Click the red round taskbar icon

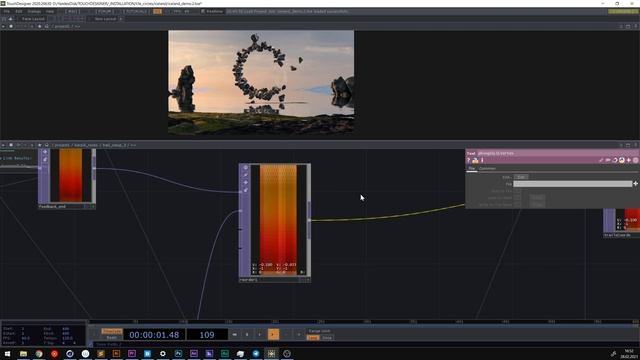54,353
